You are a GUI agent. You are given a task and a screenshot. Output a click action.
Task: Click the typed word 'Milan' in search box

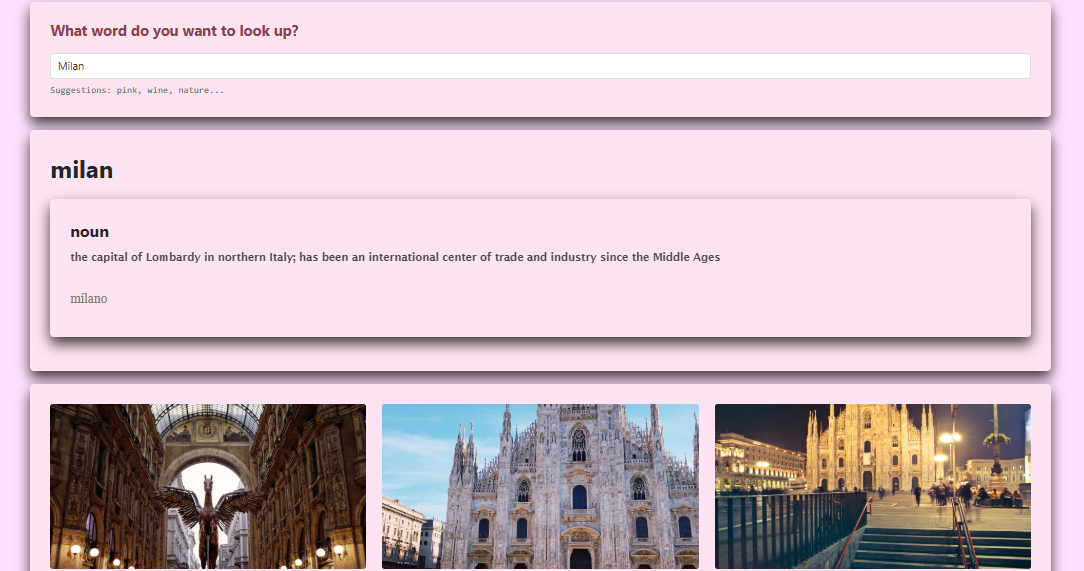click(x=71, y=66)
